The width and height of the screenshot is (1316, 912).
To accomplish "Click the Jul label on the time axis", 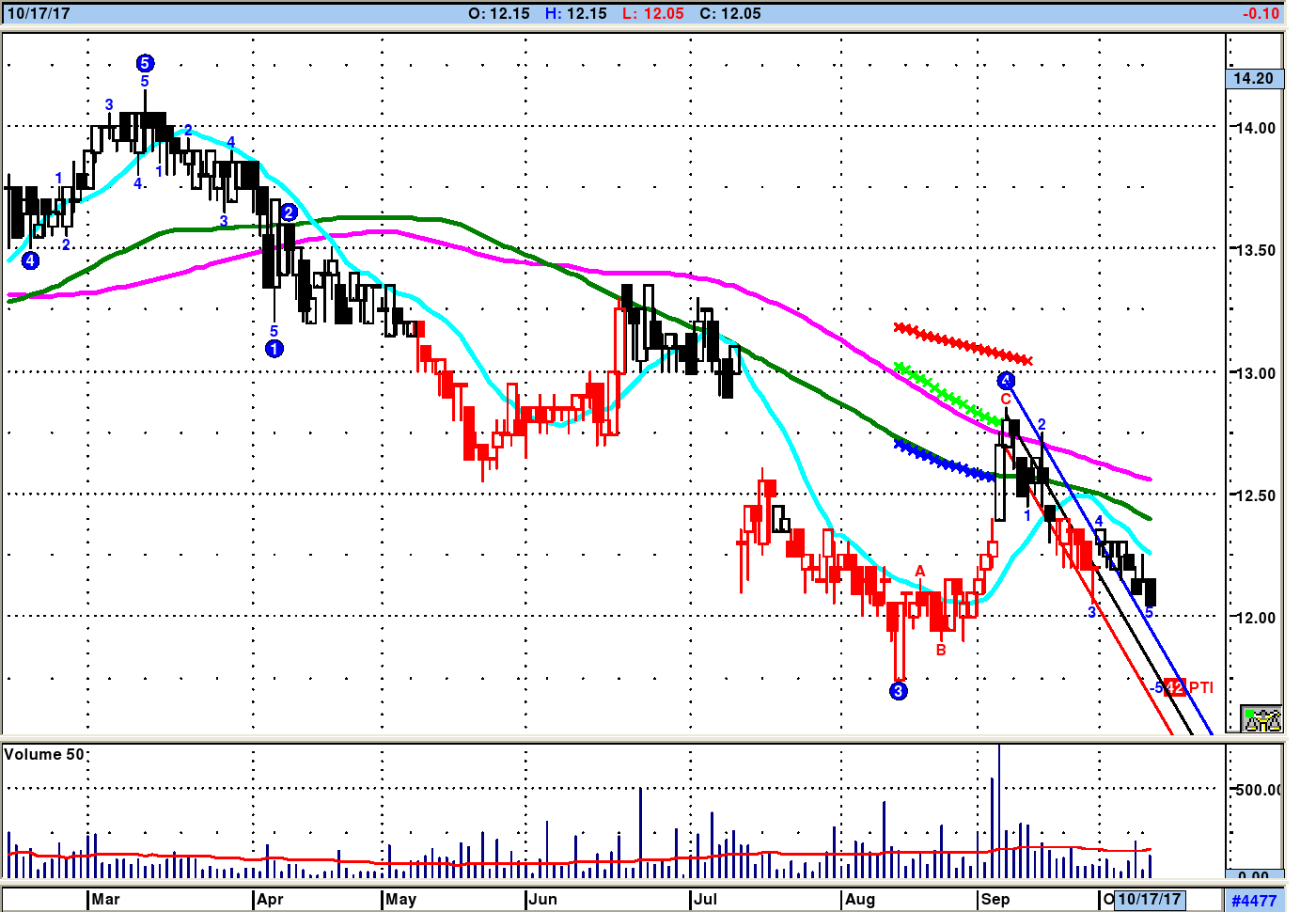I will click(705, 899).
